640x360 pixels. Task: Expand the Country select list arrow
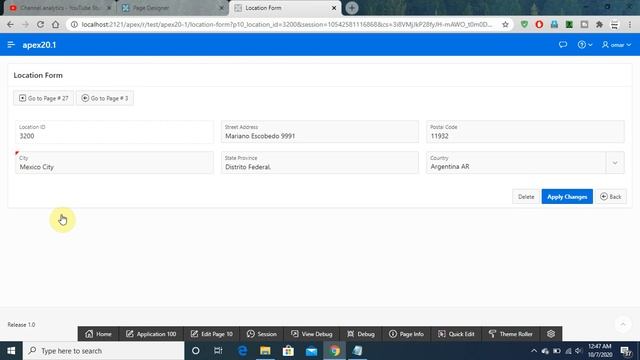tap(615, 163)
